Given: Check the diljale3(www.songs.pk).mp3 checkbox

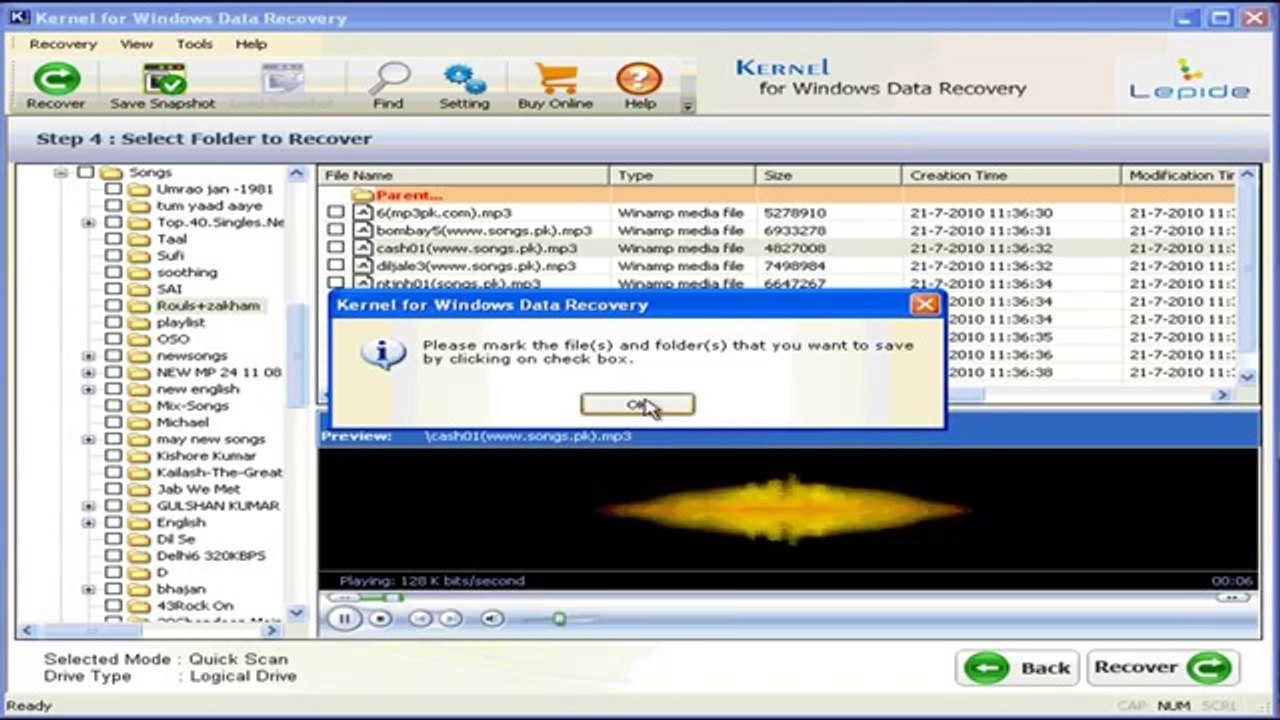Looking at the screenshot, I should point(336,266).
